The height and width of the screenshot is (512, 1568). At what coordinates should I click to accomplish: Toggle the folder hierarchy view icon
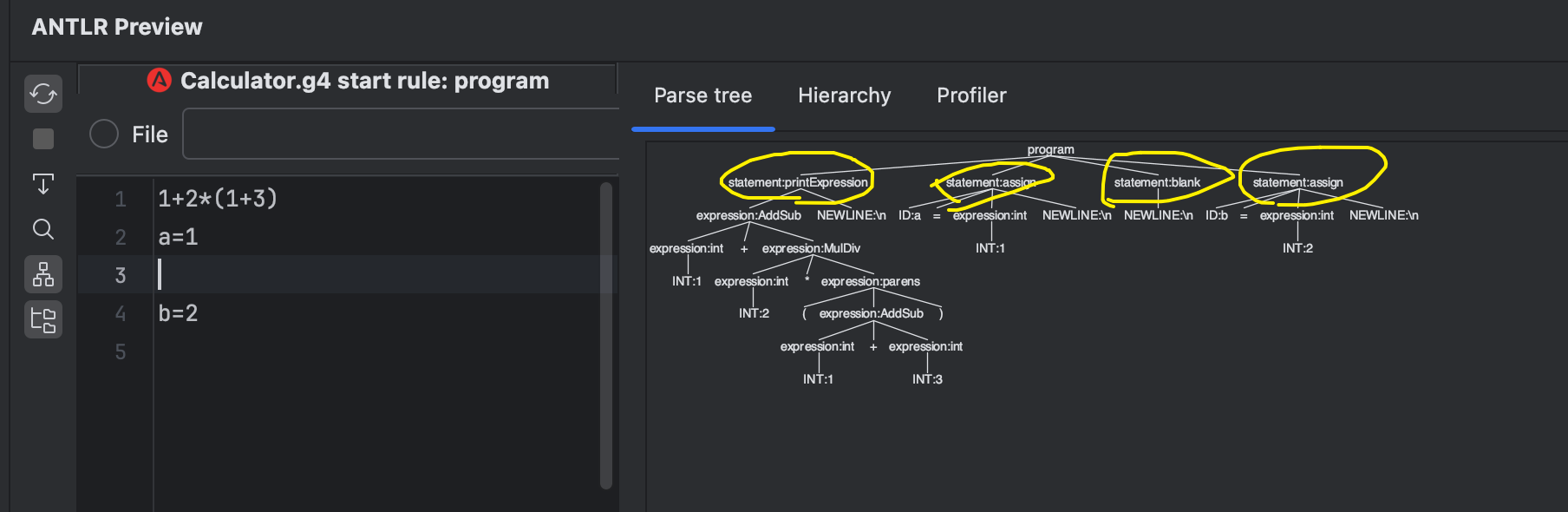(x=43, y=319)
